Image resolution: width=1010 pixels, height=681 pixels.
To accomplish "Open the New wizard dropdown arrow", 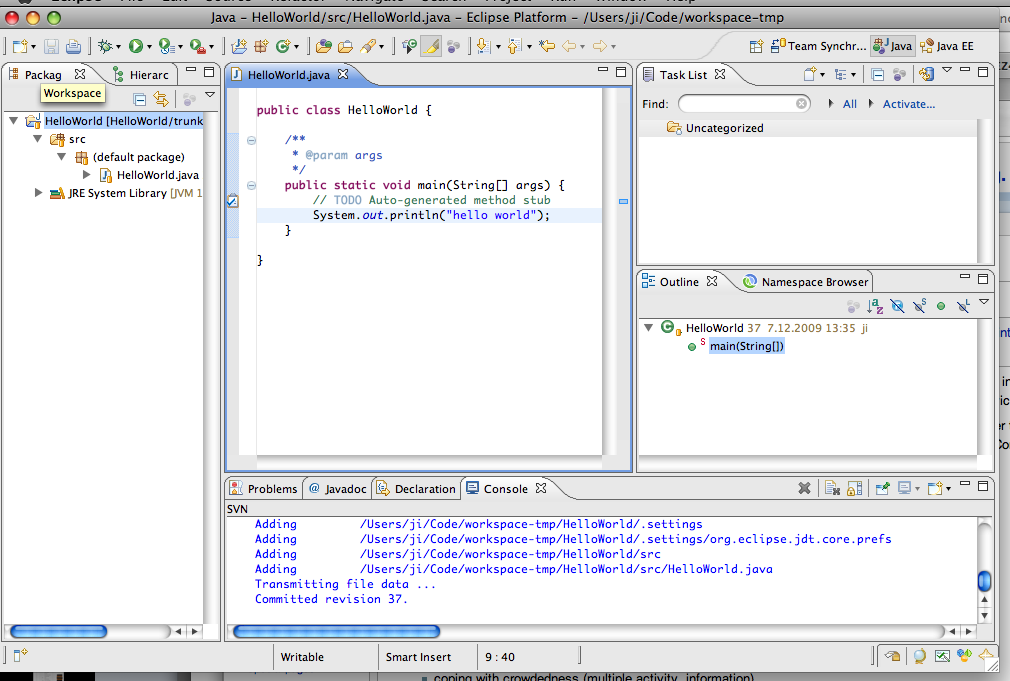I will (x=33, y=46).
